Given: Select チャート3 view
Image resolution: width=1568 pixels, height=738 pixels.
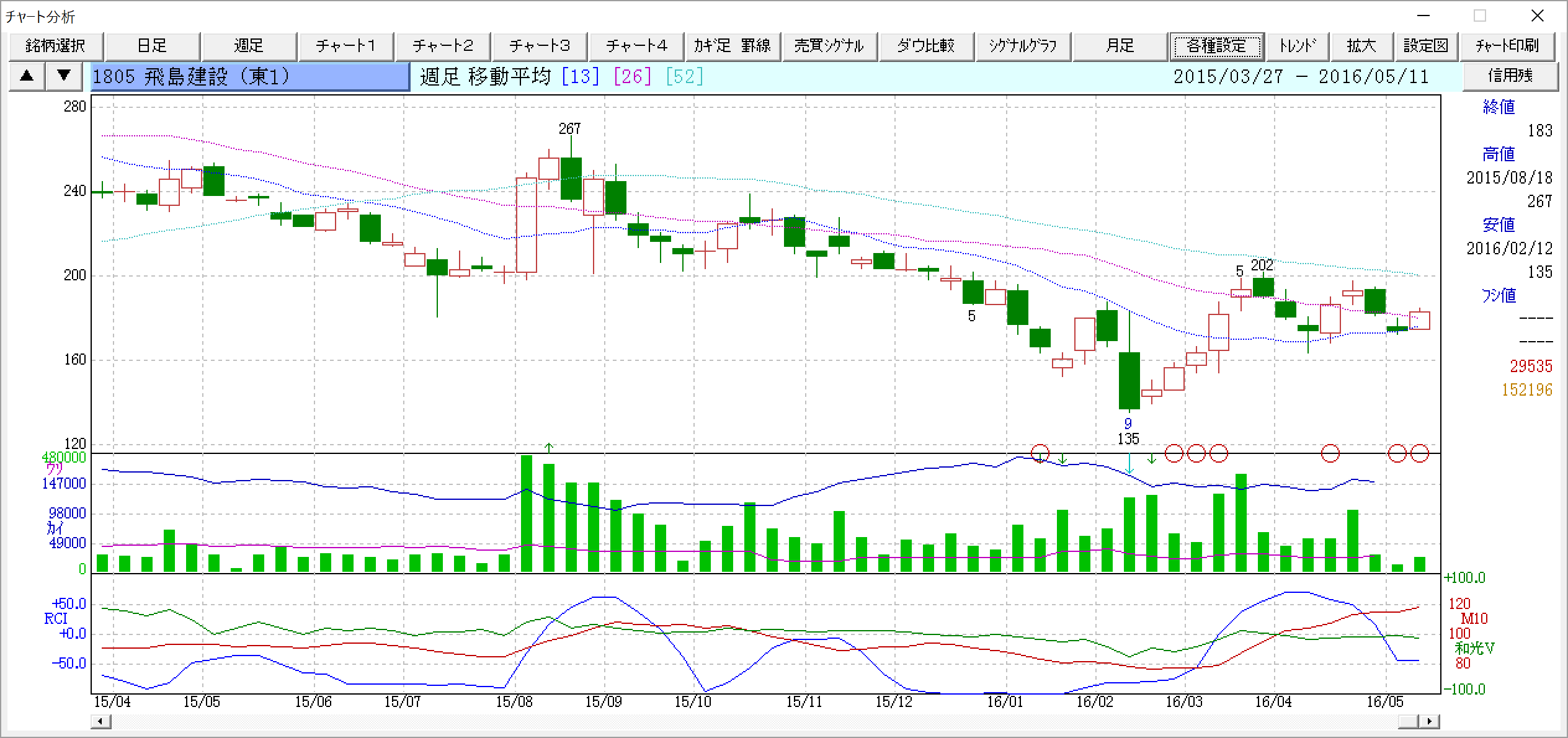Looking at the screenshot, I should pos(540,46).
